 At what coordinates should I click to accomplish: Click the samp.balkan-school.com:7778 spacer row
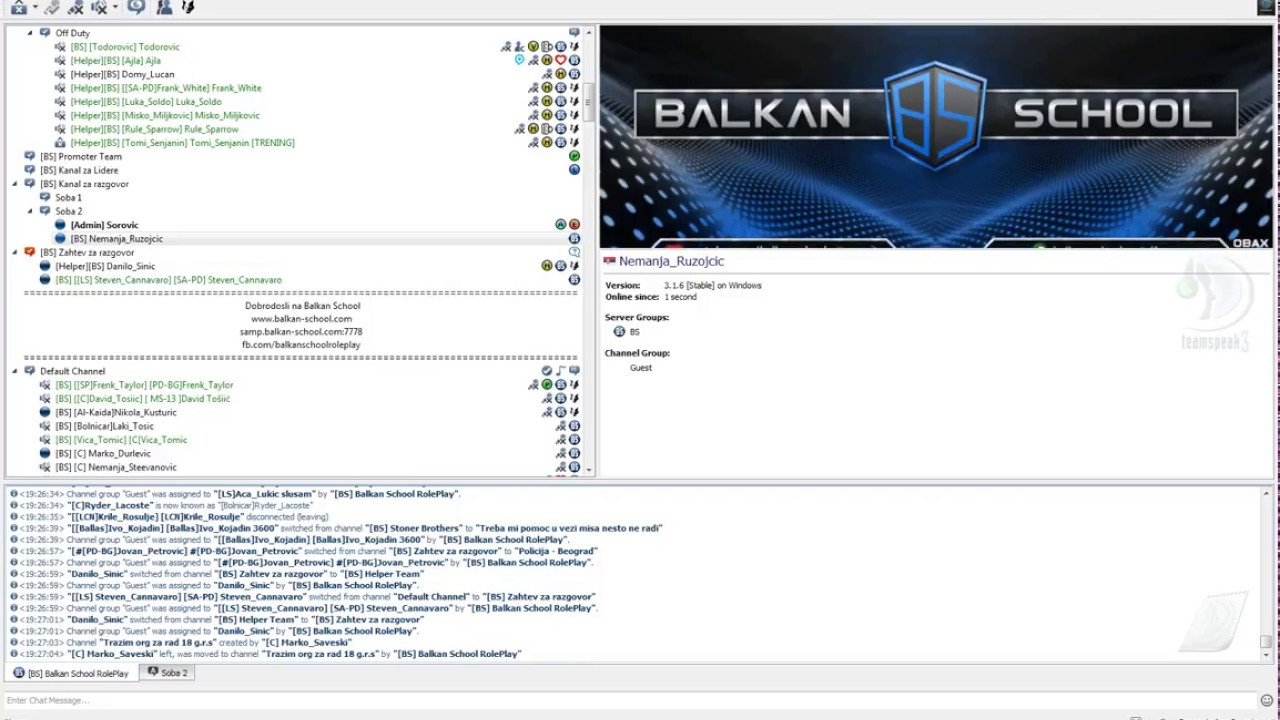(x=301, y=332)
